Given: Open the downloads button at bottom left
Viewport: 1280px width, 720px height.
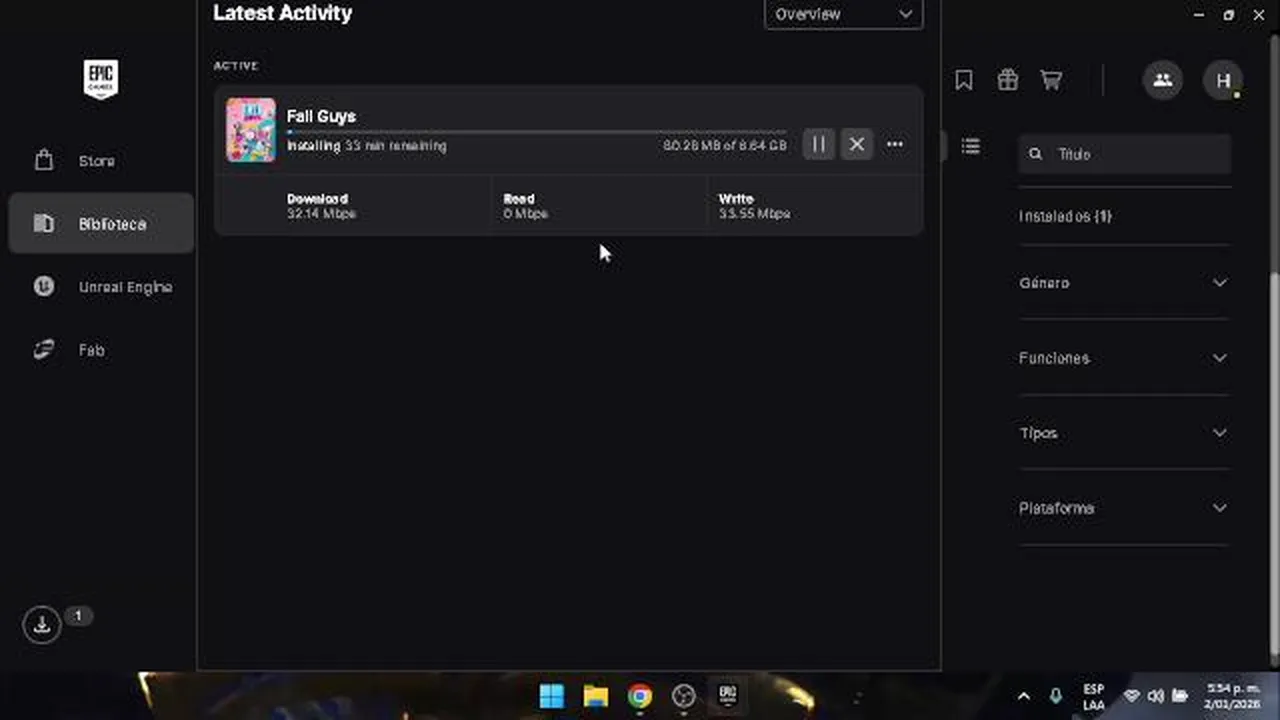Looking at the screenshot, I should [42, 625].
